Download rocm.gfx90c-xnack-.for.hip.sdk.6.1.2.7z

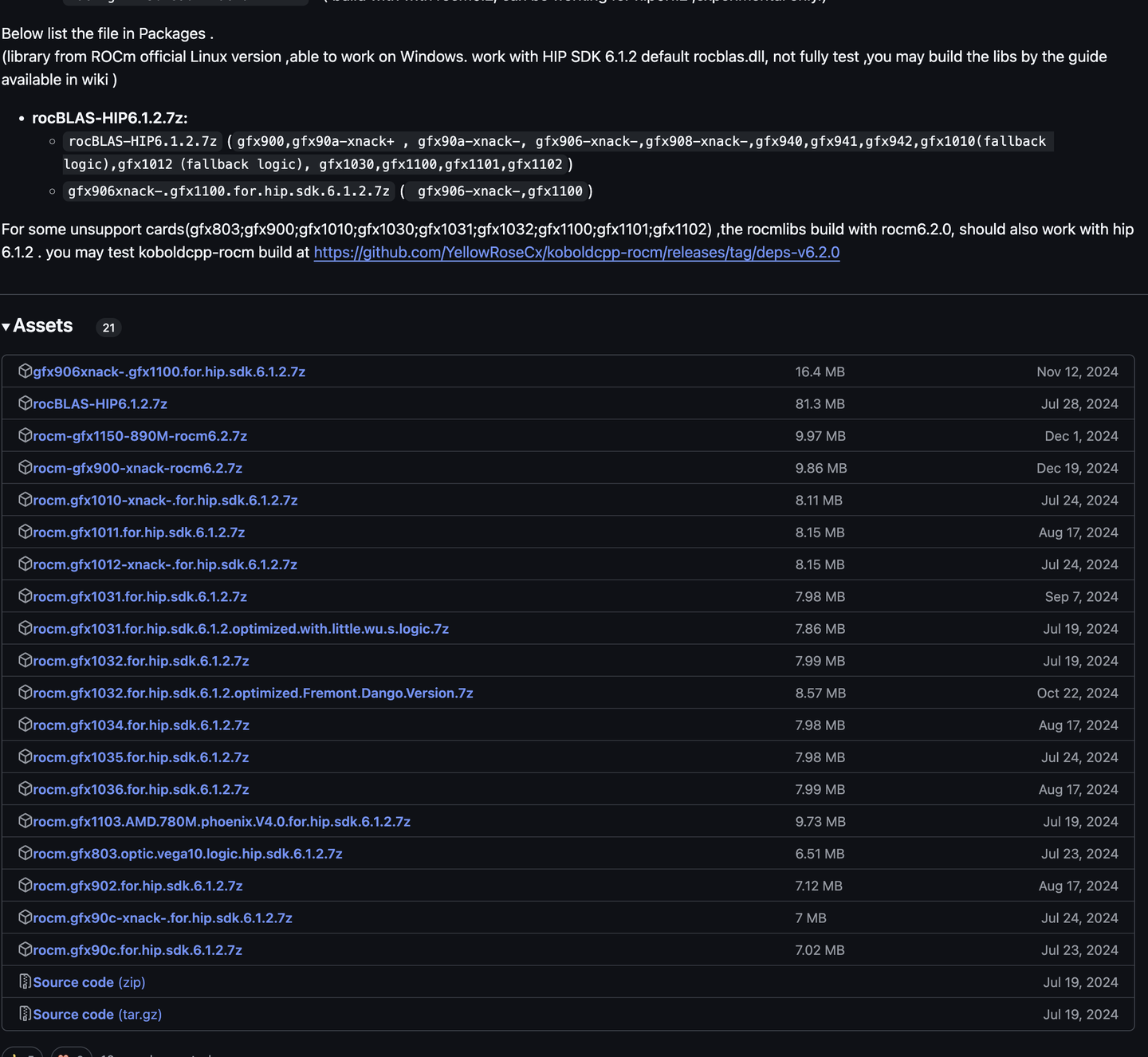[x=163, y=918]
